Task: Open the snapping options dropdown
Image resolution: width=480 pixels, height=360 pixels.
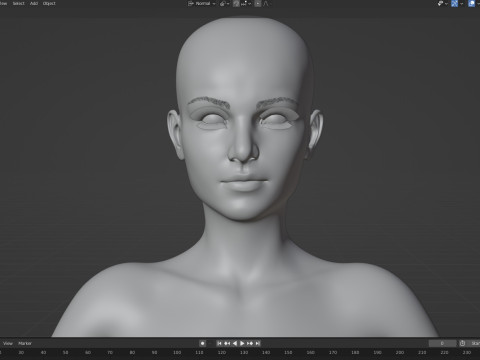Action: coord(246,4)
